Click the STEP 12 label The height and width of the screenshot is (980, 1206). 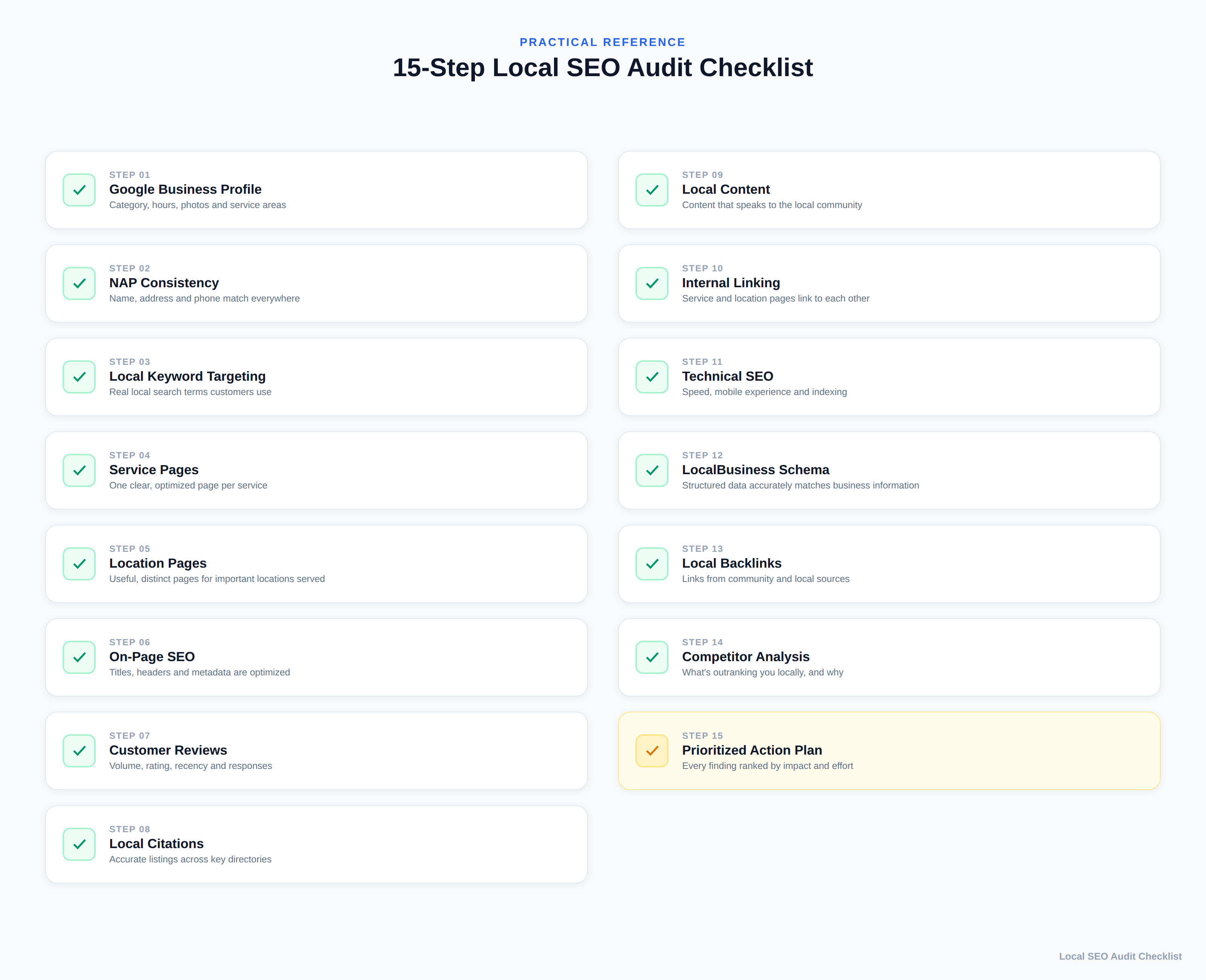pyautogui.click(x=702, y=456)
